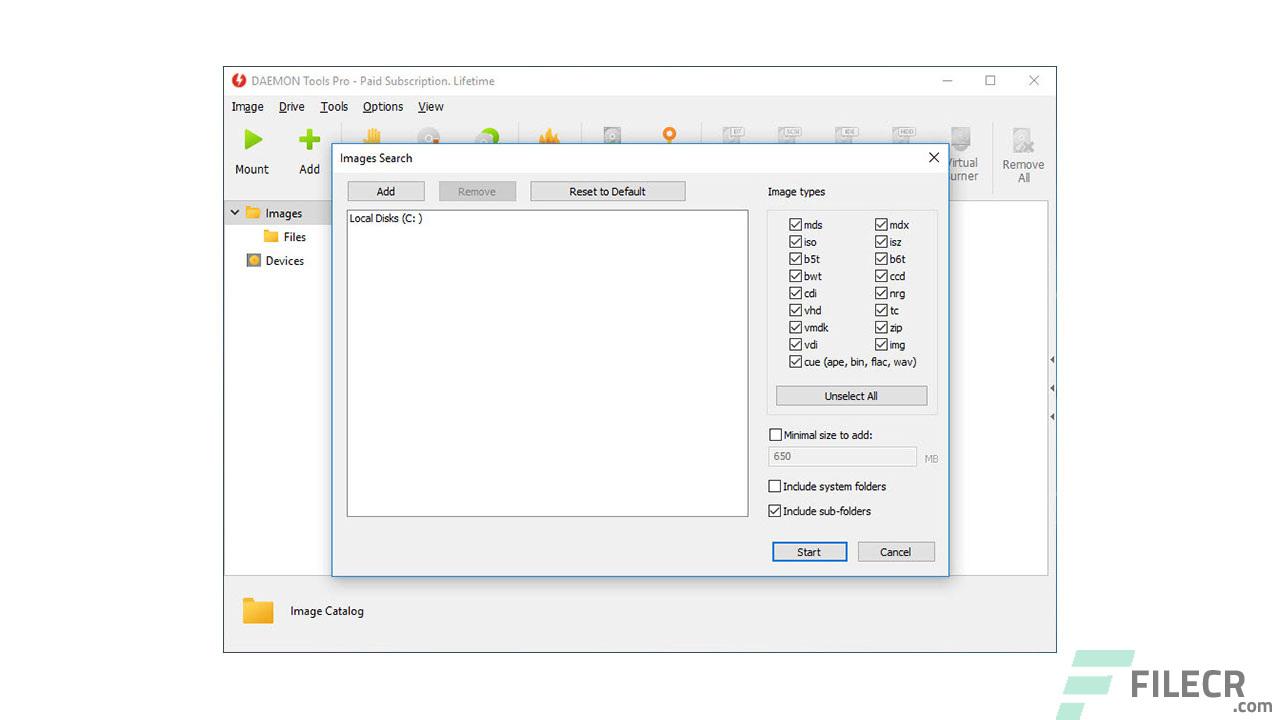
Task: Enable Minimal size to add option
Action: [775, 435]
